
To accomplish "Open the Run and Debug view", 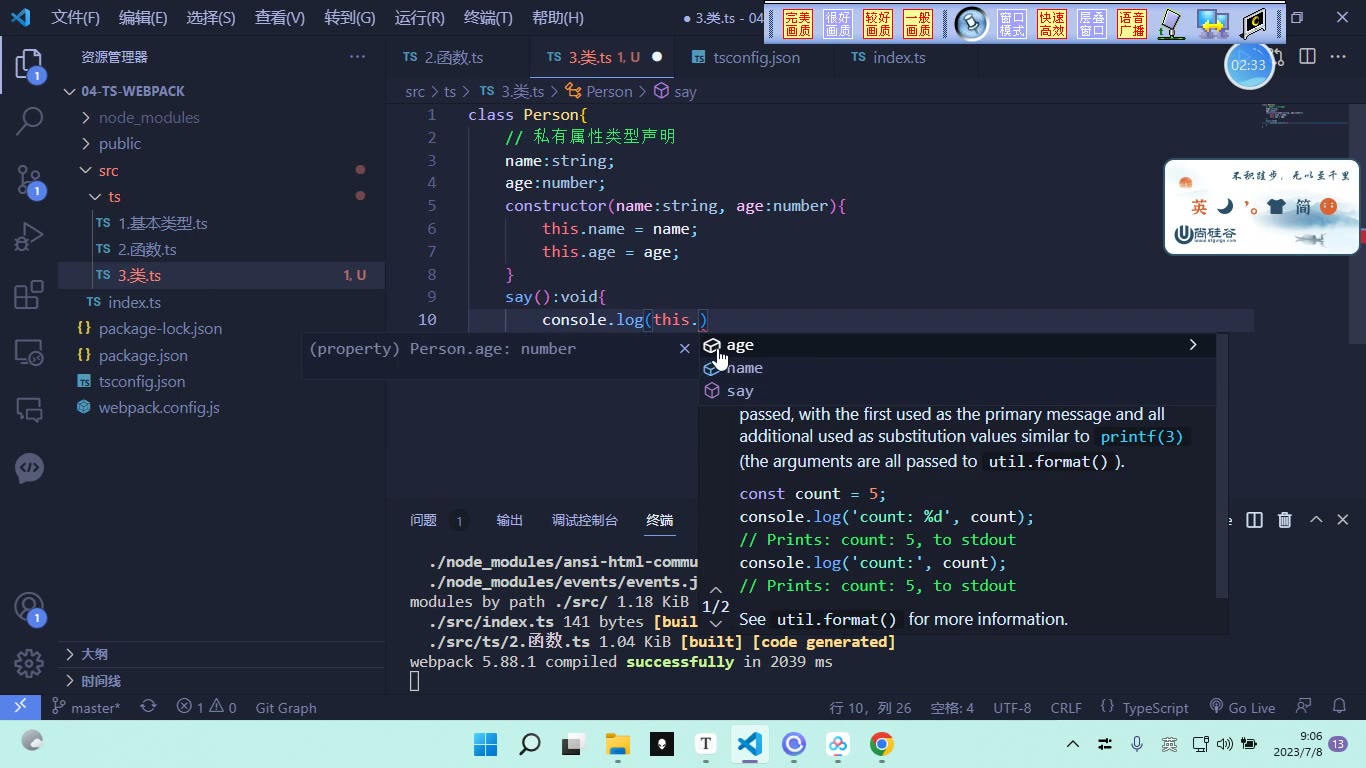I will (29, 237).
